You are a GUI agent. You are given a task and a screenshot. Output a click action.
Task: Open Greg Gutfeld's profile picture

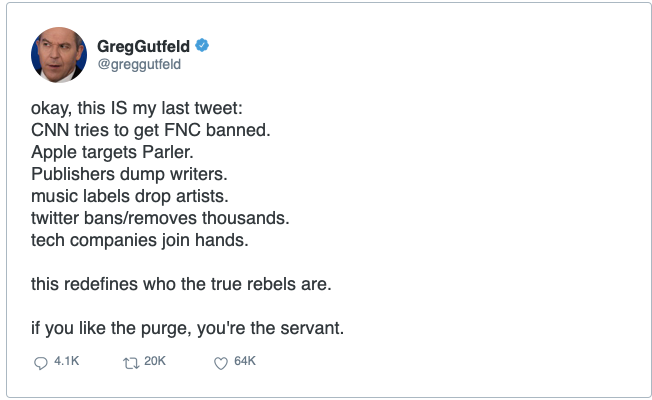(x=58, y=55)
